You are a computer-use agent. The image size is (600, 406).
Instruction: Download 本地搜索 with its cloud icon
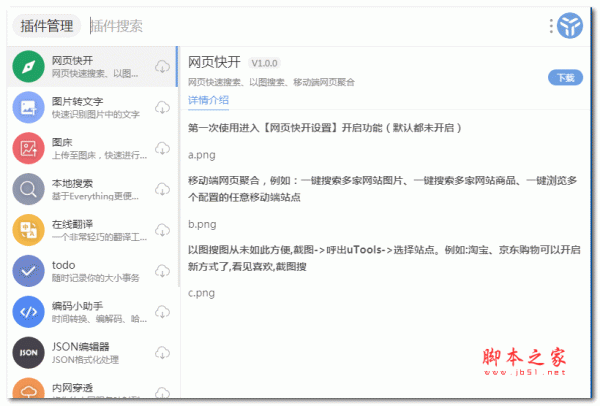163,189
